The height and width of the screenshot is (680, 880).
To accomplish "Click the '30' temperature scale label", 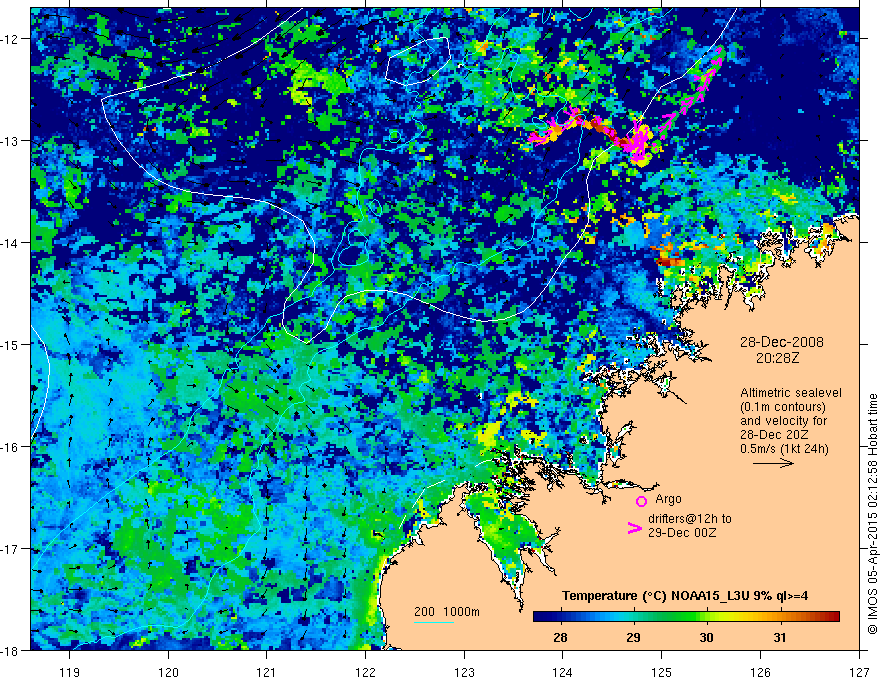I will [x=707, y=637].
